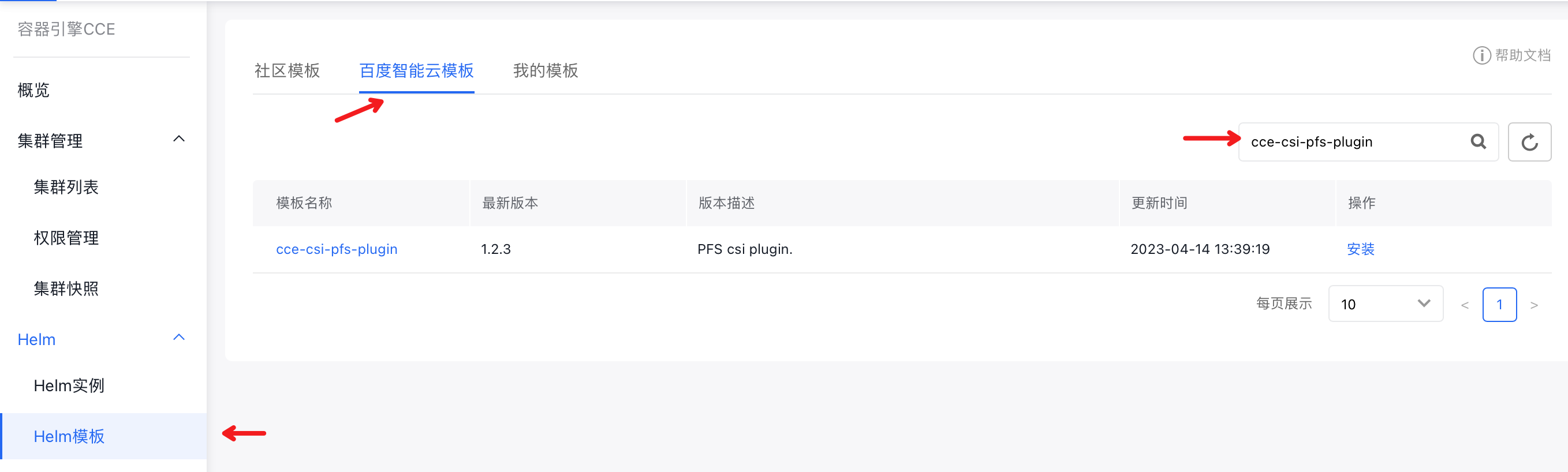Open the cce-csi-pfs-plugin template details
The image size is (1568, 472).
pos(337,249)
